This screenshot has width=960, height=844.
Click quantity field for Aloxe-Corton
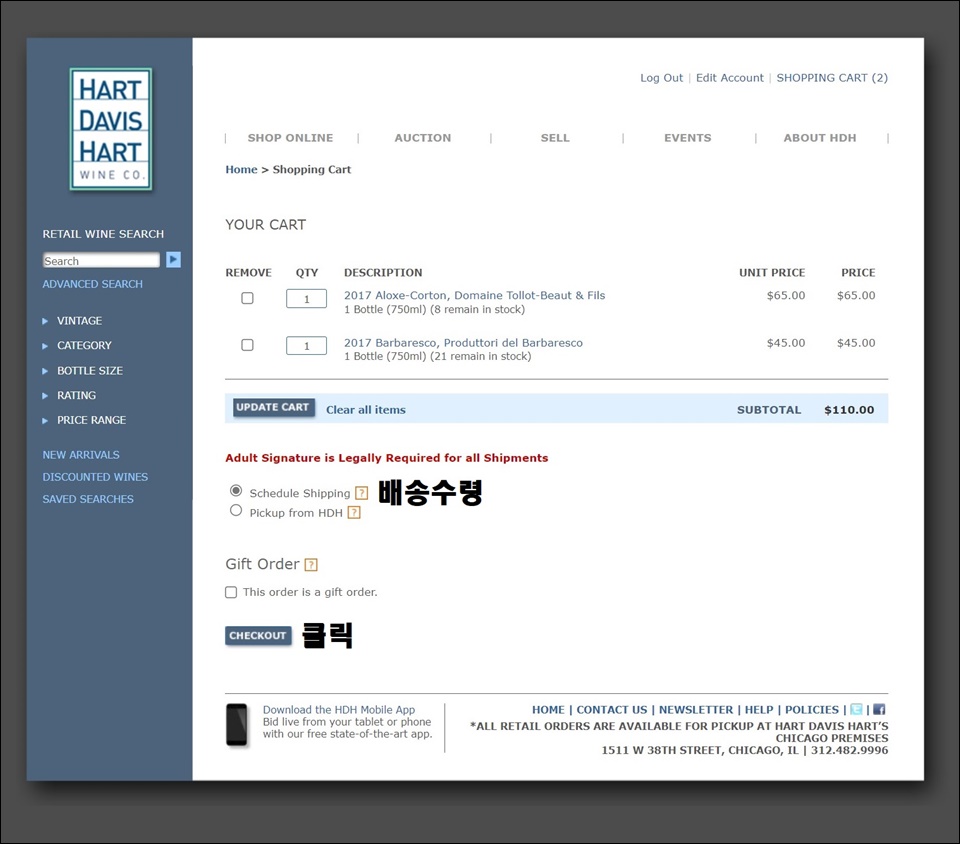pyautogui.click(x=306, y=299)
